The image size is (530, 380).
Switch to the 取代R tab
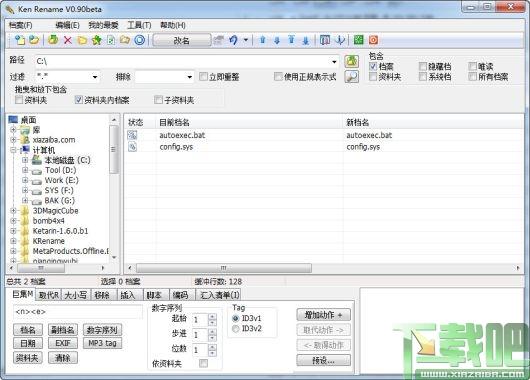(48, 295)
